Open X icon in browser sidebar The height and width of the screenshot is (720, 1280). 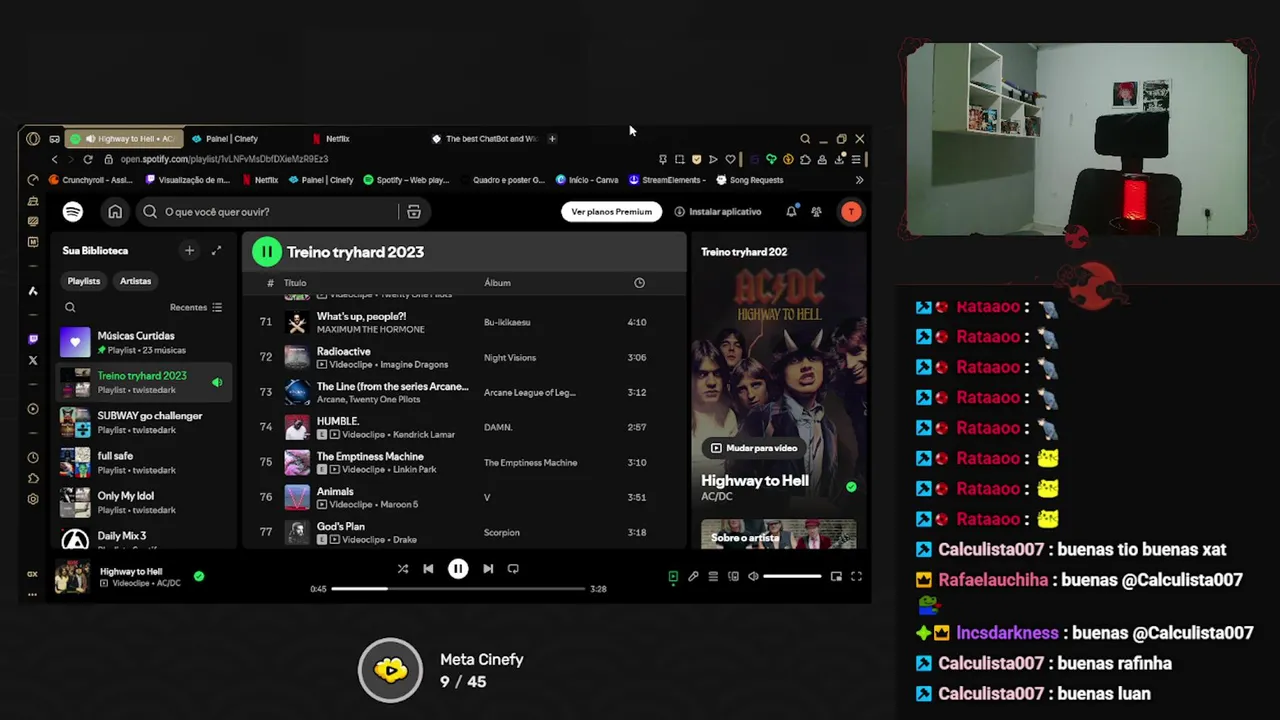pyautogui.click(x=33, y=360)
